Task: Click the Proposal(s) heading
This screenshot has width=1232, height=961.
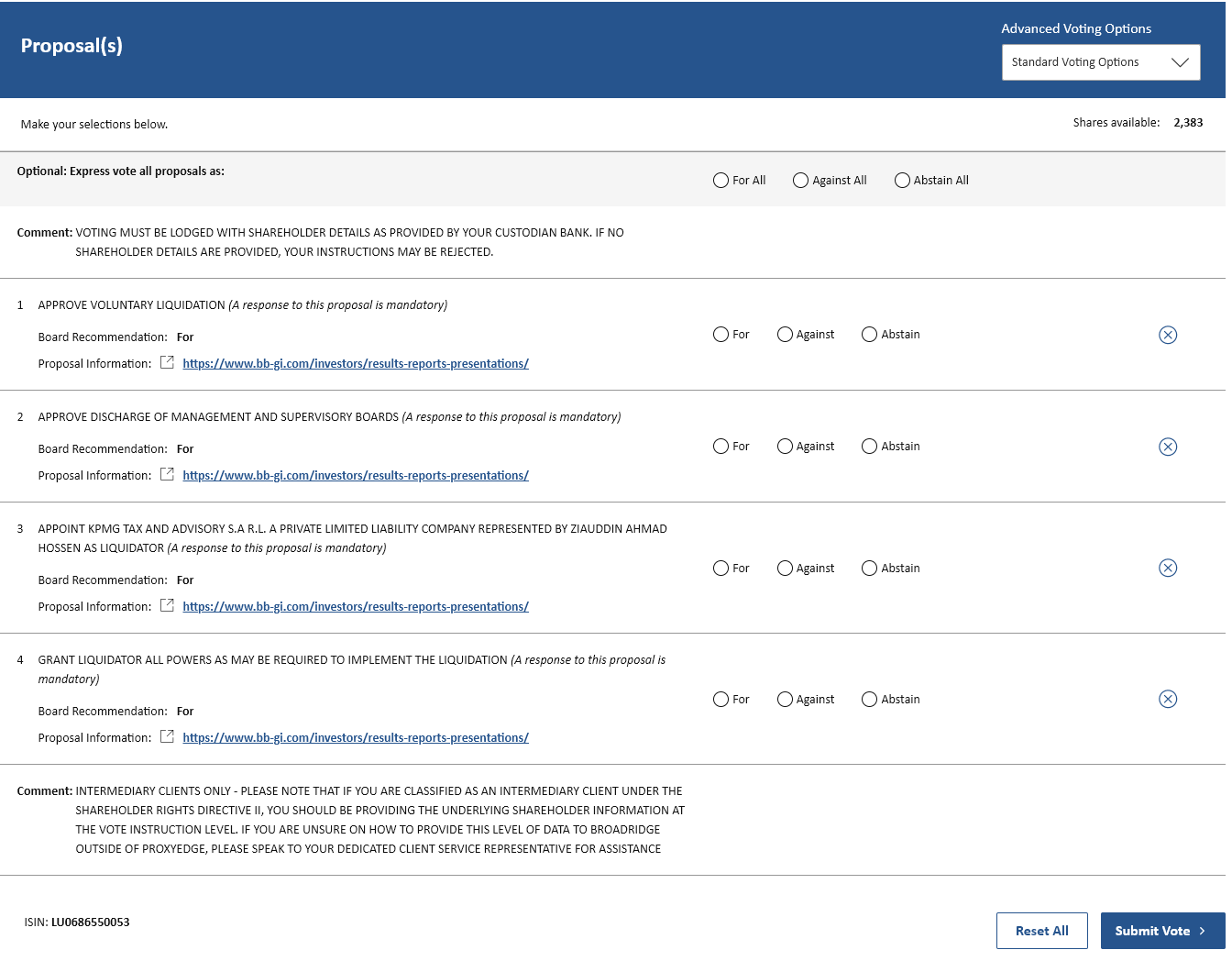Action: click(71, 46)
